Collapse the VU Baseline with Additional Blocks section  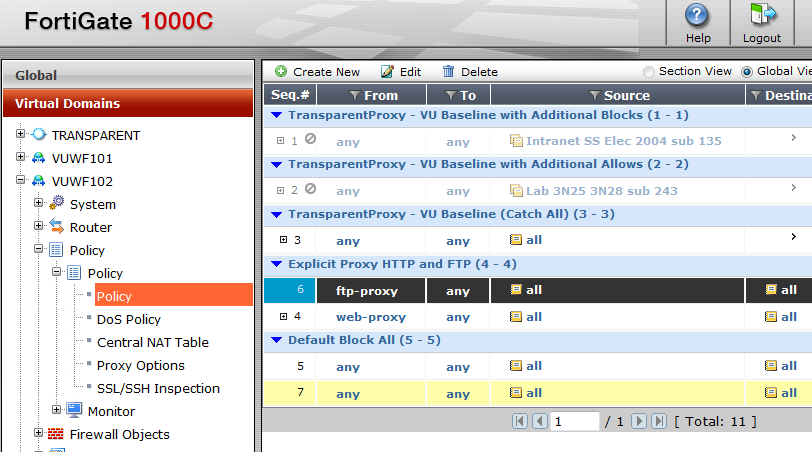pyautogui.click(x=277, y=115)
